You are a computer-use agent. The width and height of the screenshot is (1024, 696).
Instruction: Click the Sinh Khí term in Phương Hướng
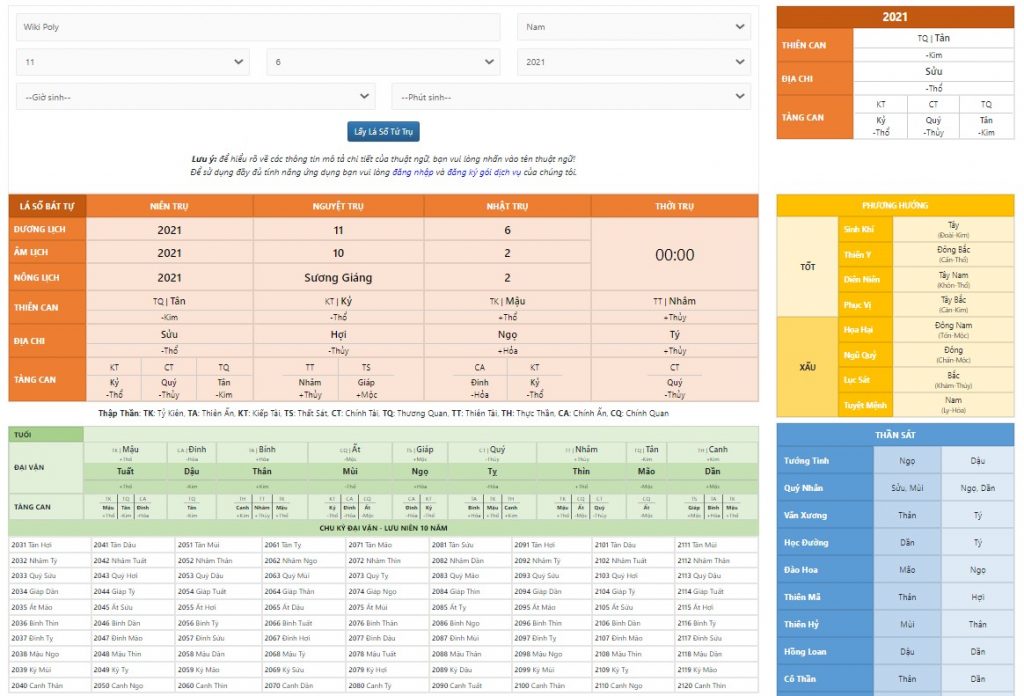tap(857, 230)
